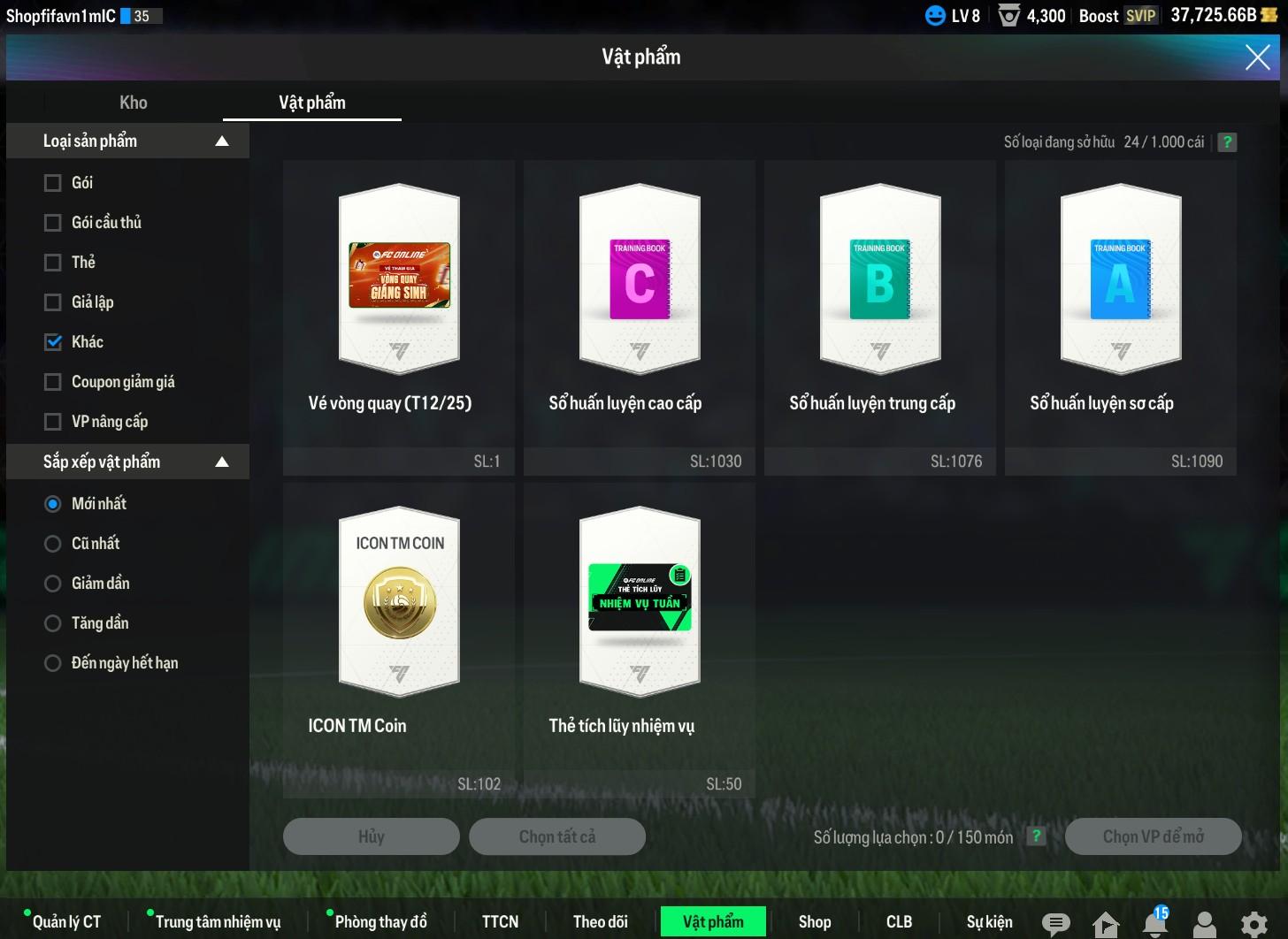Collapse the Sắp xếp vật phẩm section
1288x939 pixels.
222,462
